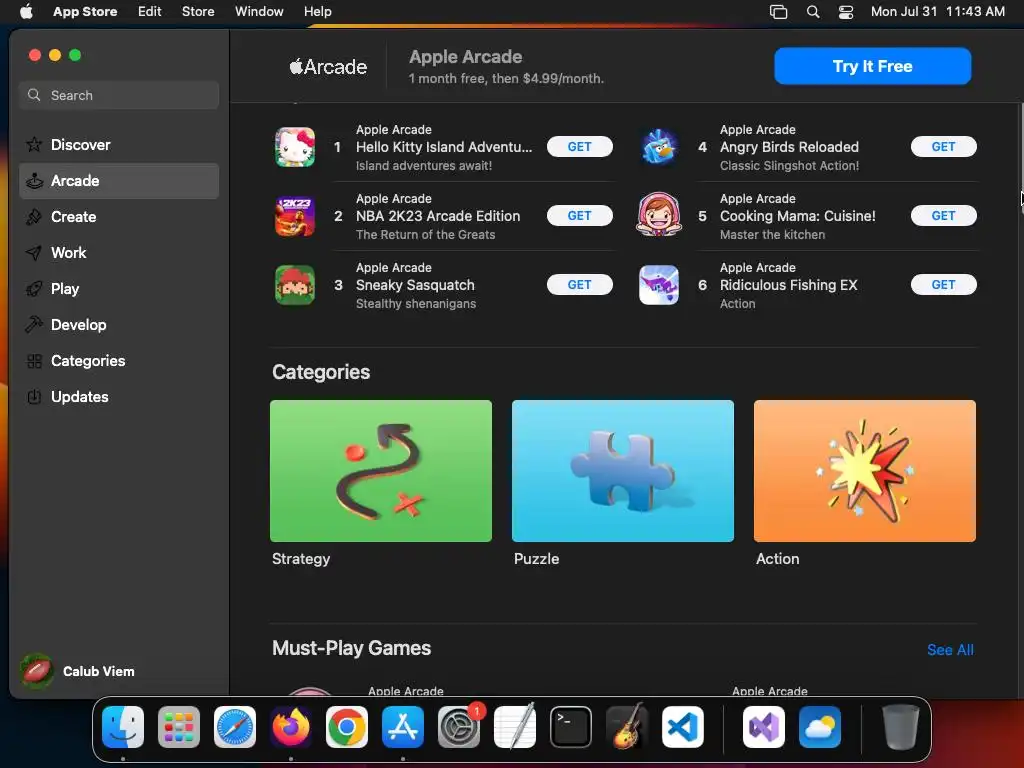The height and width of the screenshot is (768, 1024).
Task: Open the Edit menu
Action: point(150,12)
